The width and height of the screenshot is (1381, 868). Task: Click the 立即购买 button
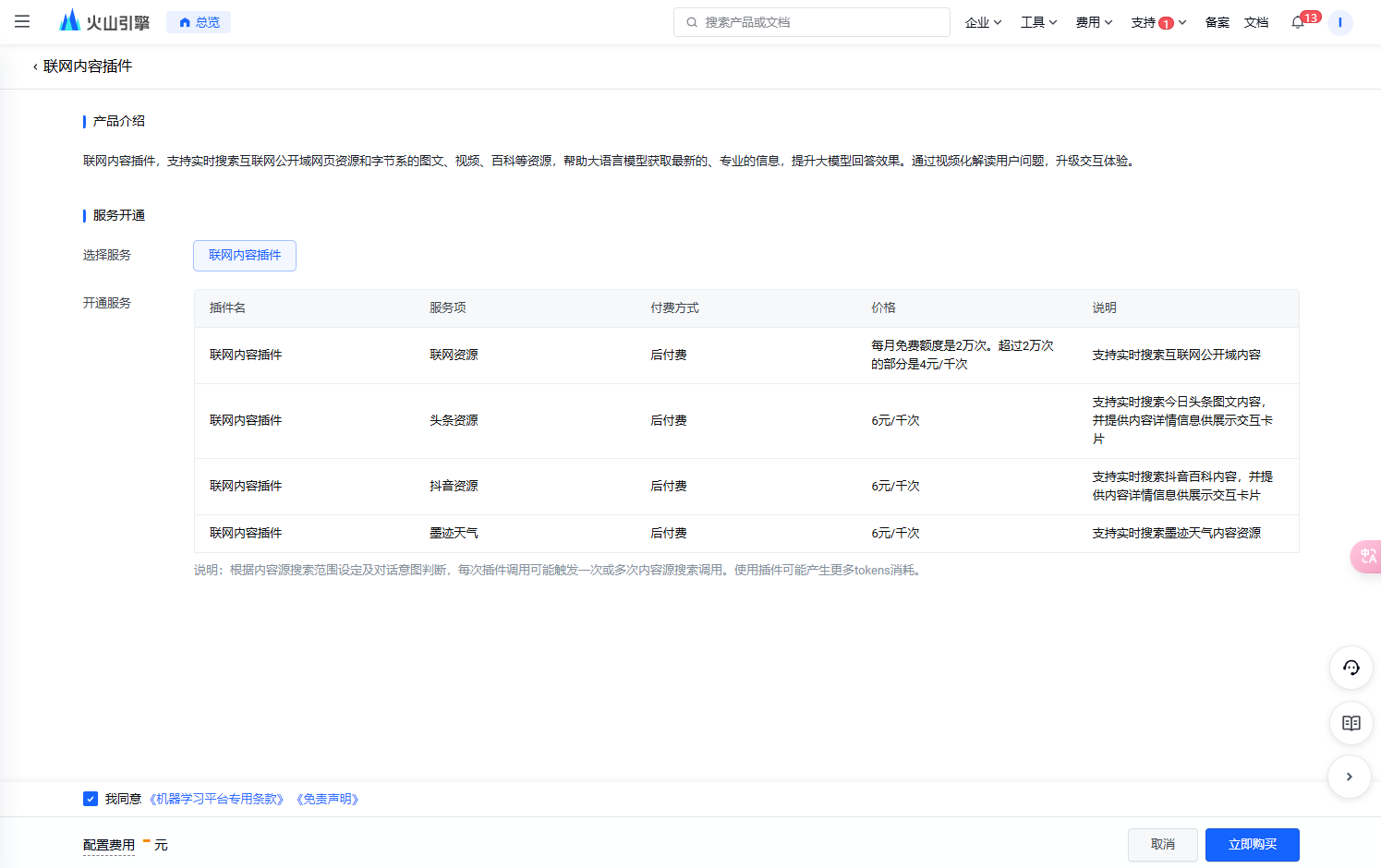[x=1252, y=845]
